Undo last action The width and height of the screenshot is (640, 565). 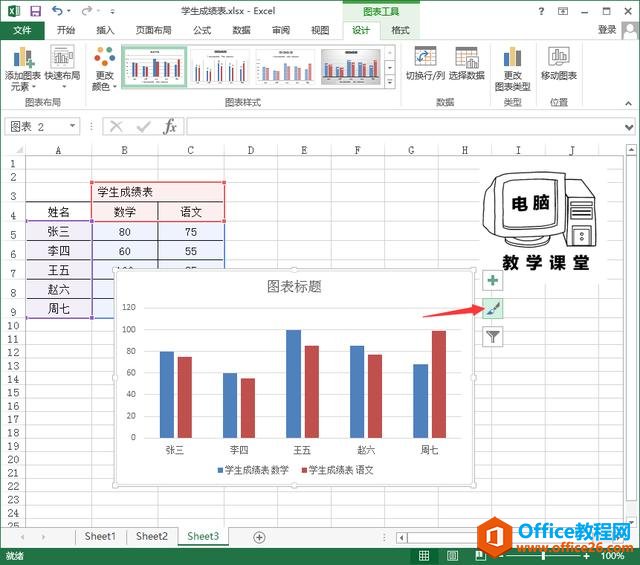click(x=57, y=11)
